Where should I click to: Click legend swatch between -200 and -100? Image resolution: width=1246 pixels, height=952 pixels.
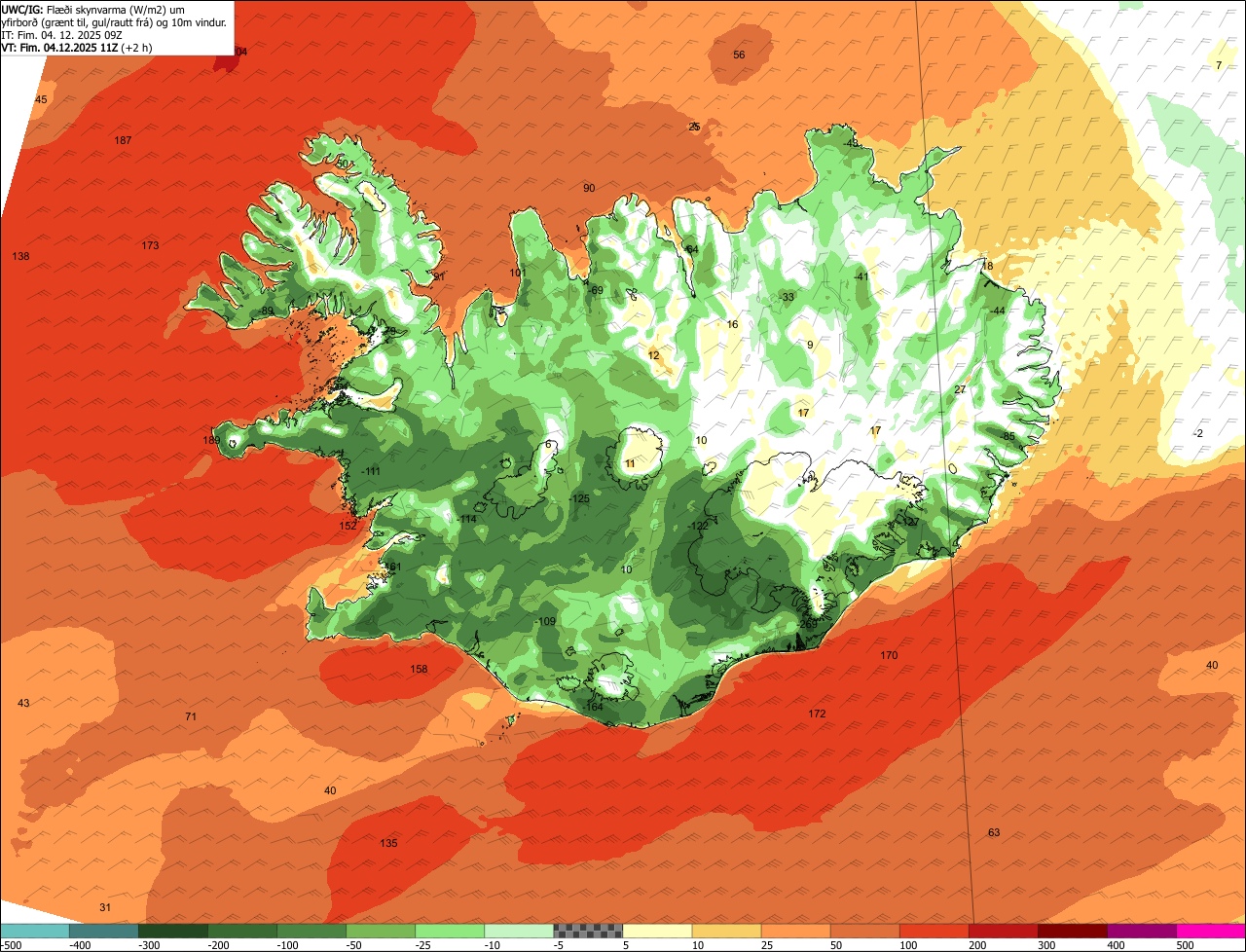[x=242, y=931]
